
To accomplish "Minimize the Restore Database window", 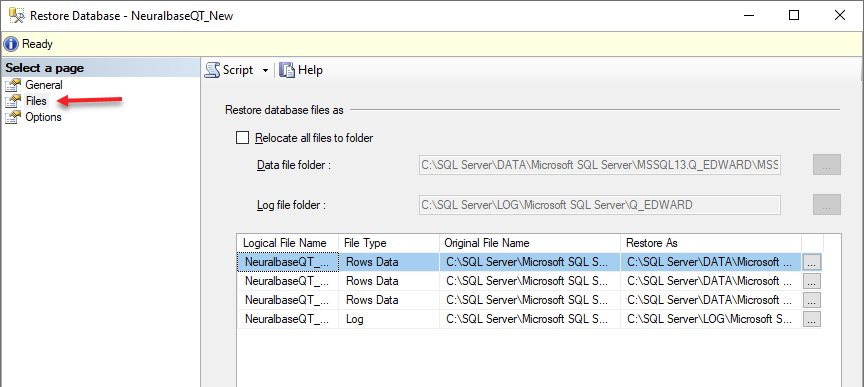I will click(x=748, y=15).
